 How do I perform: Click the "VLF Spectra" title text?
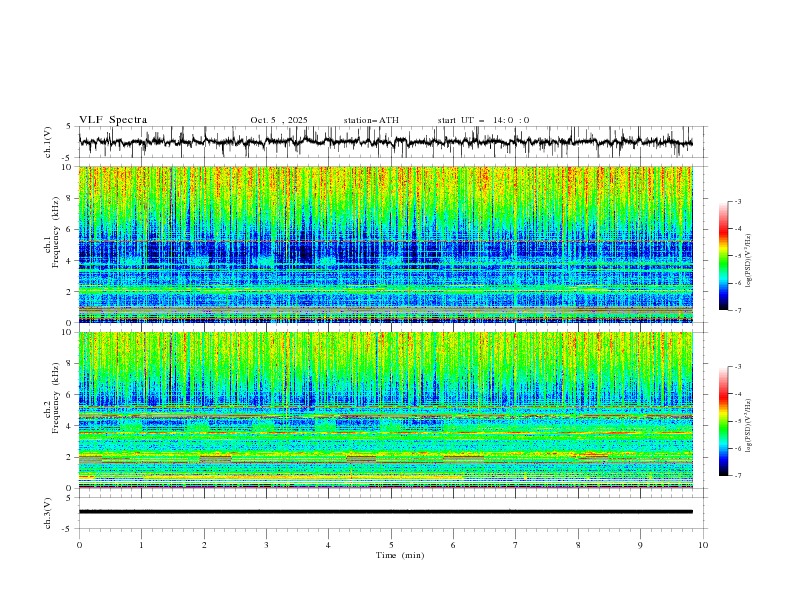pyautogui.click(x=113, y=120)
